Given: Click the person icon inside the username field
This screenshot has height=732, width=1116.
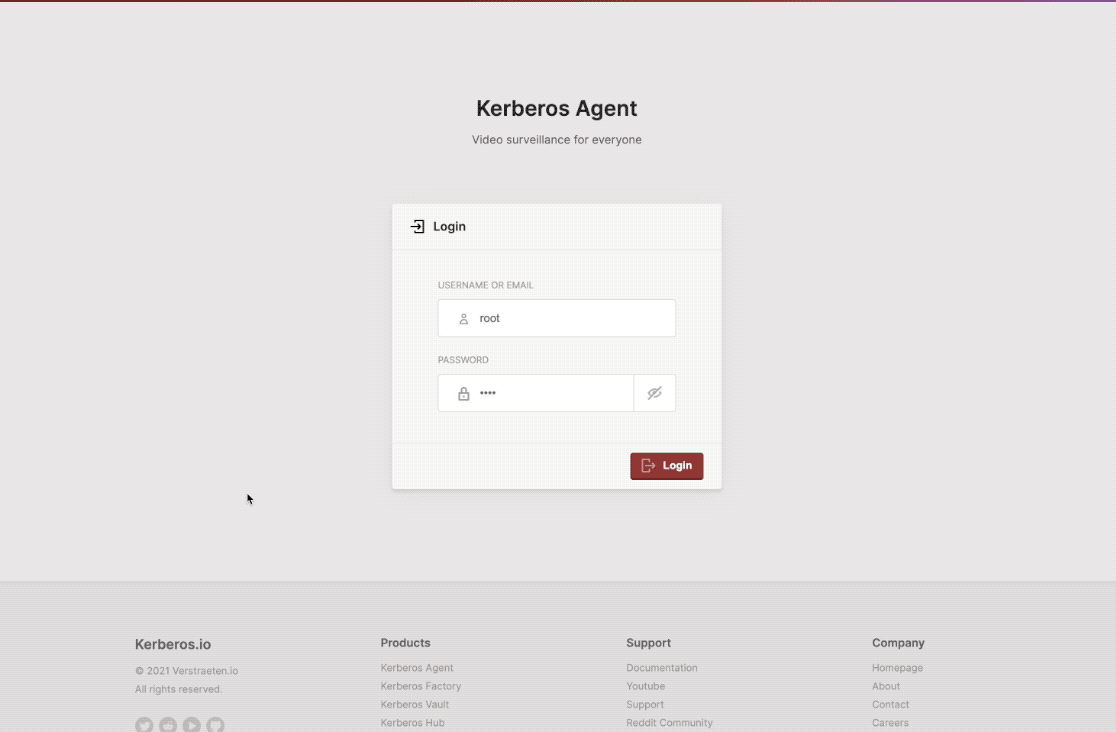Looking at the screenshot, I should tap(463, 318).
